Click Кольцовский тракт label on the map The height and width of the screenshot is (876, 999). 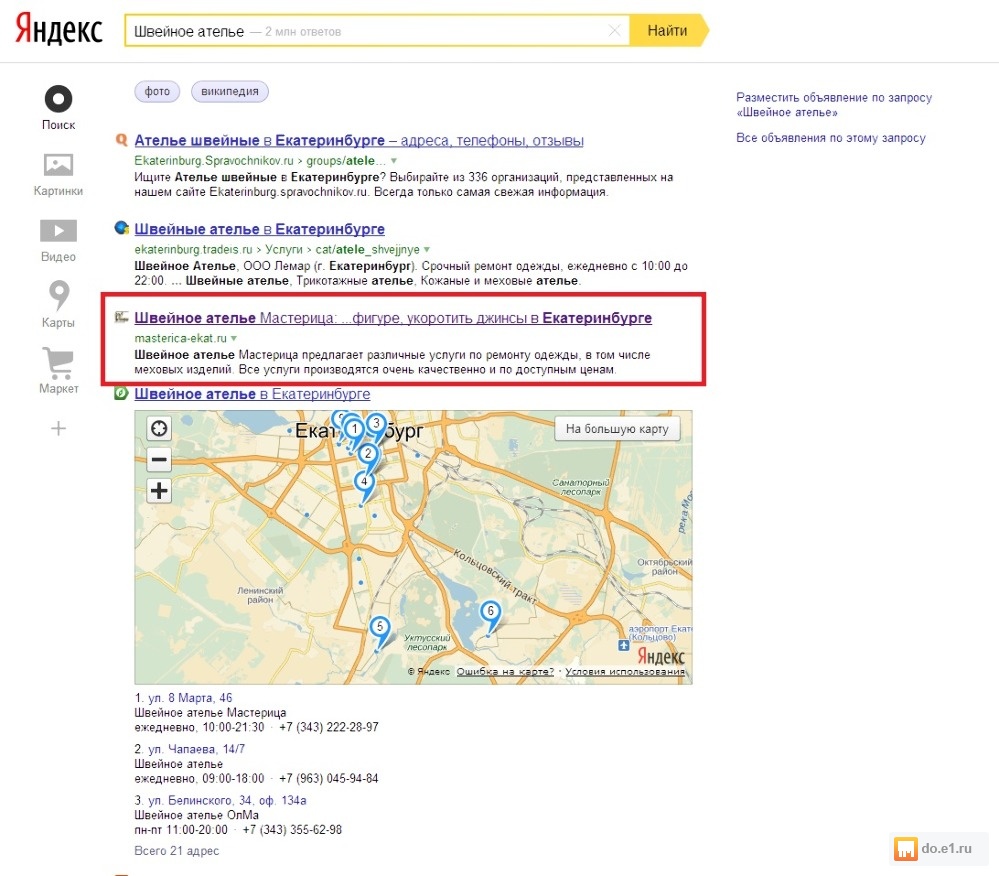coord(495,577)
